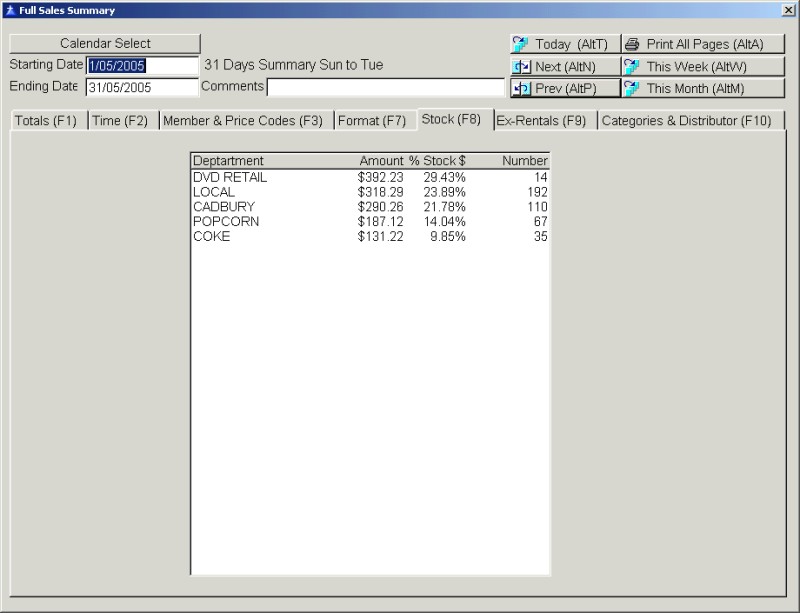Open Categories & Distributor (F10) tab

[687, 121]
